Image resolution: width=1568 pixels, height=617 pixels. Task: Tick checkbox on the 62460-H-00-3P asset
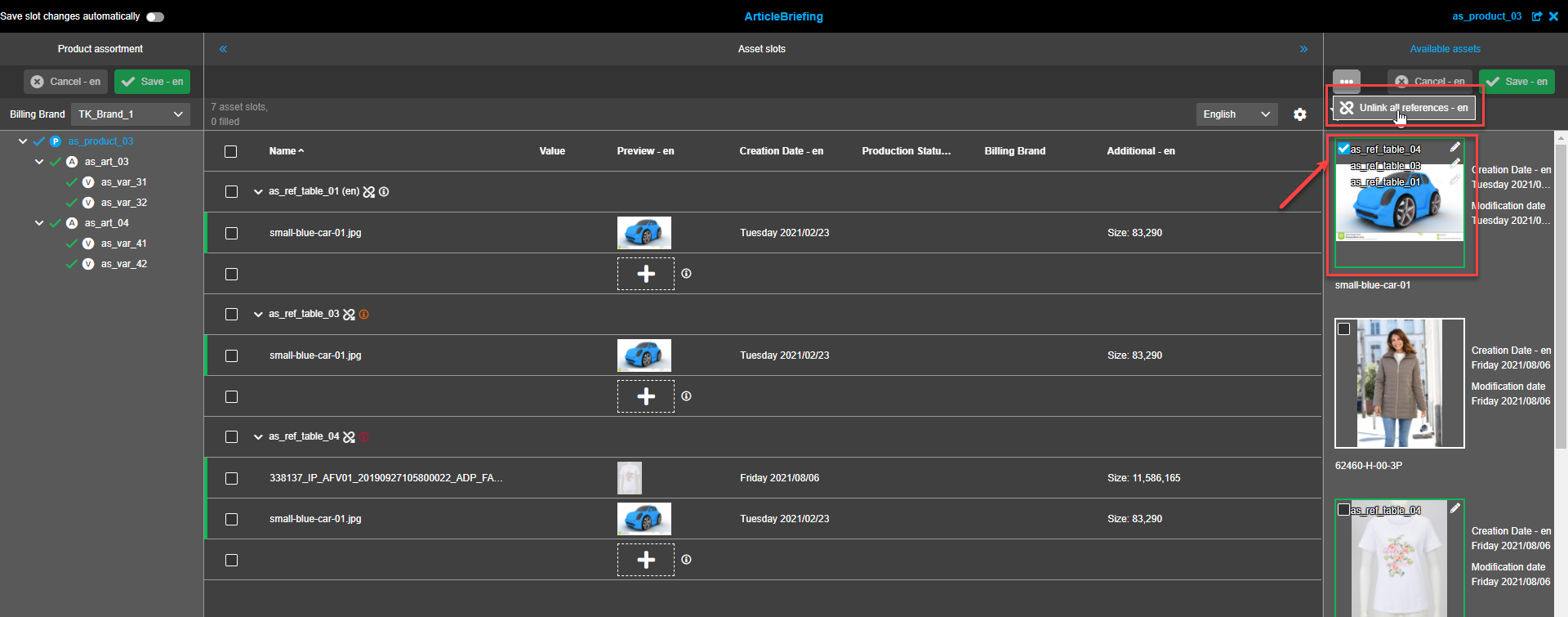coord(1343,329)
